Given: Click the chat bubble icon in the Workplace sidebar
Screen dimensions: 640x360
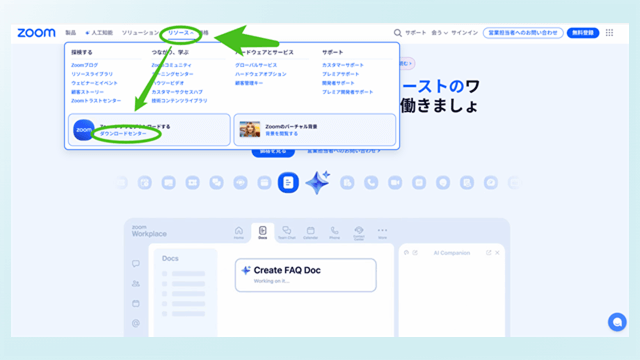Looking at the screenshot, I should click(x=136, y=264).
